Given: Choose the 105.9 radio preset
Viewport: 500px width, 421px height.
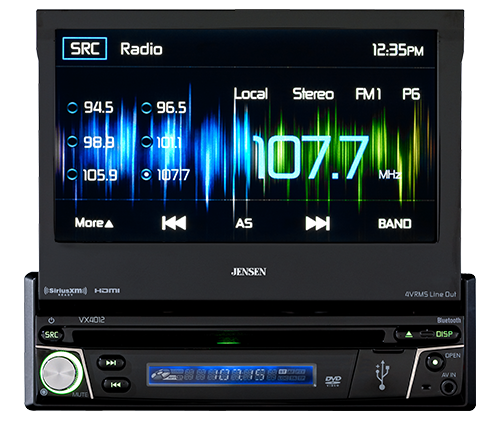Looking at the screenshot, I should (x=92, y=174).
